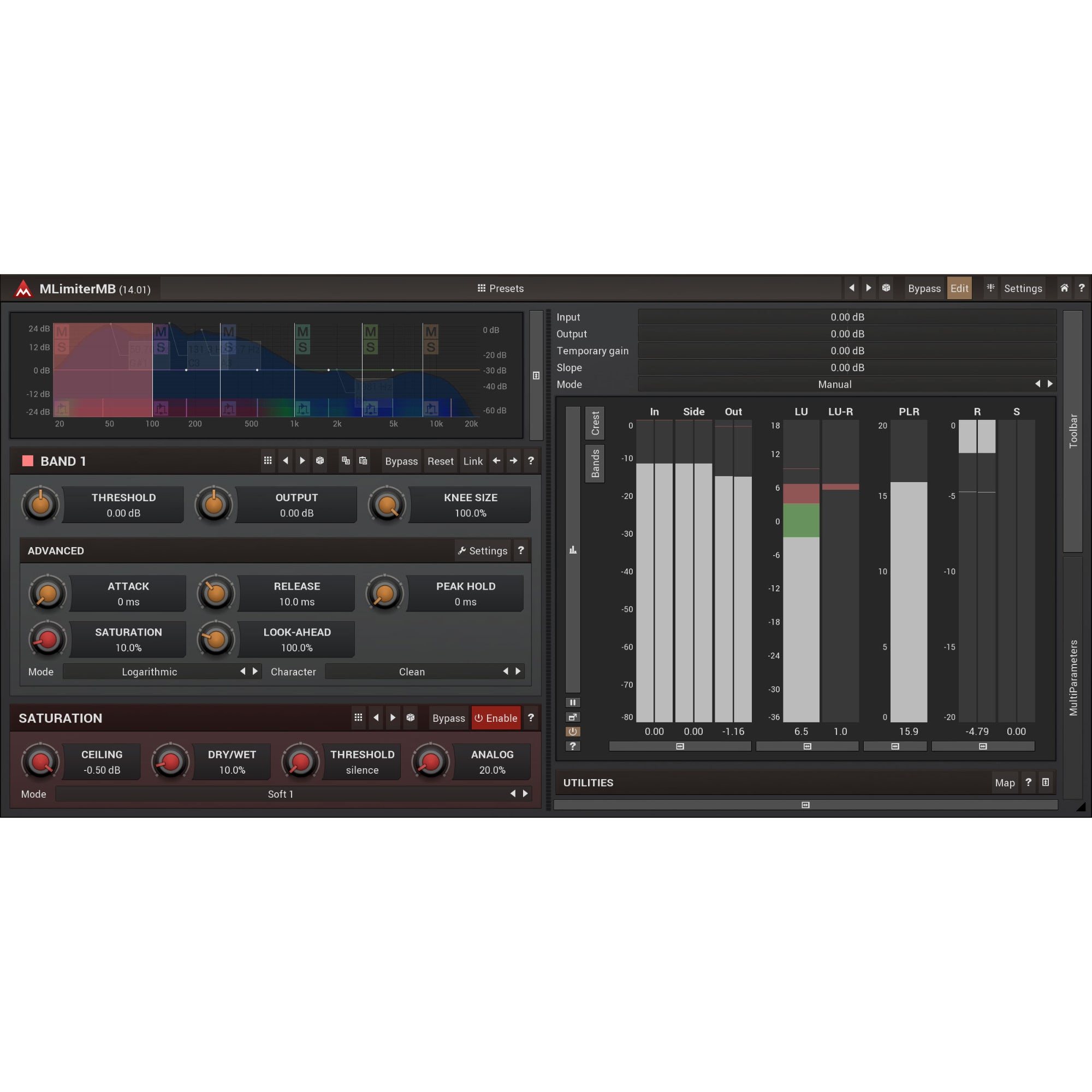Viewport: 1092px width, 1092px height.
Task: Go to the next preset in the title bar
Action: (x=869, y=288)
